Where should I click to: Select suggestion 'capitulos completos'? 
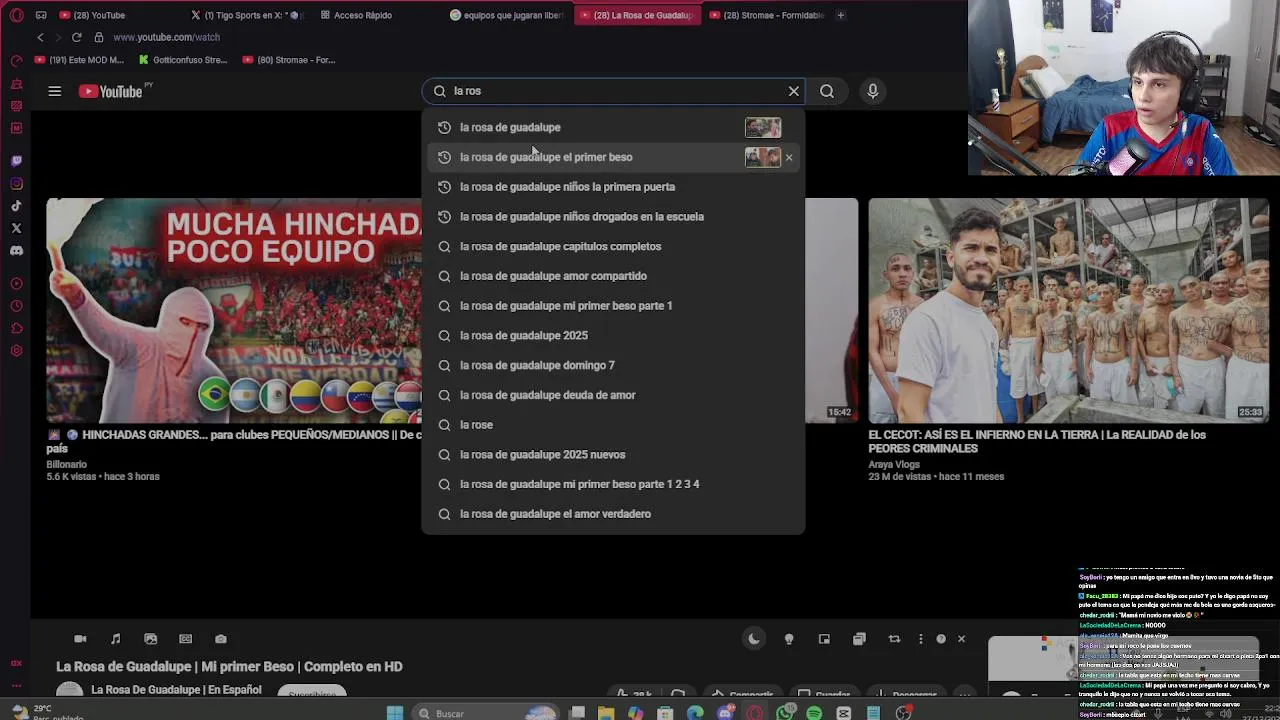pyautogui.click(x=613, y=246)
